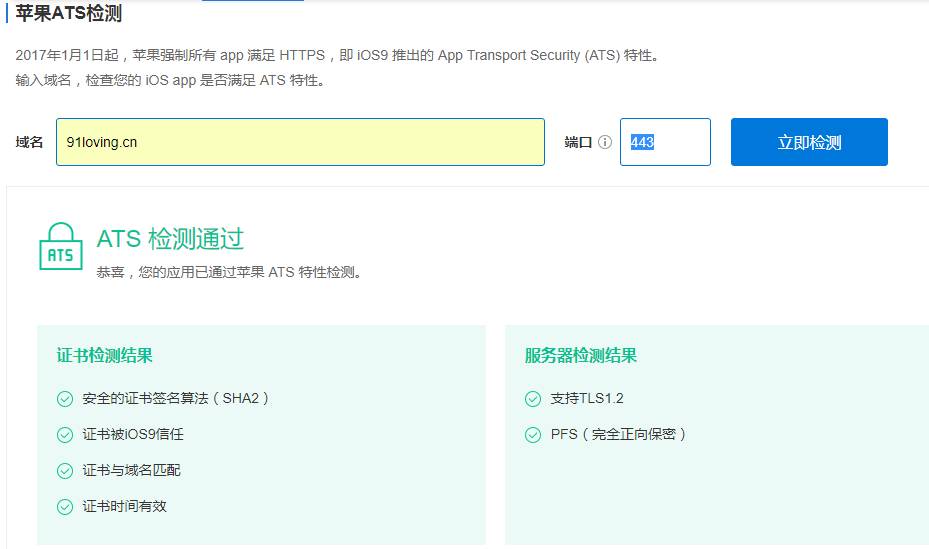Viewport: 929px width, 549px height.
Task: Focus the 域名 input containing 91loving.cn
Action: point(300,142)
